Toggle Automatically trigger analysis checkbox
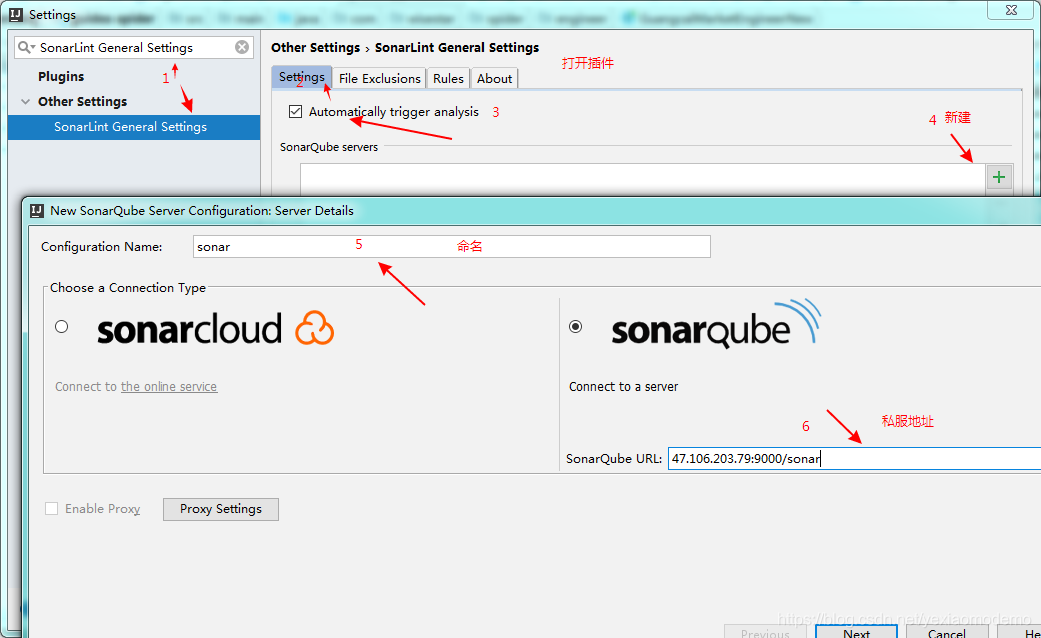The width and height of the screenshot is (1041, 638). pyautogui.click(x=295, y=112)
